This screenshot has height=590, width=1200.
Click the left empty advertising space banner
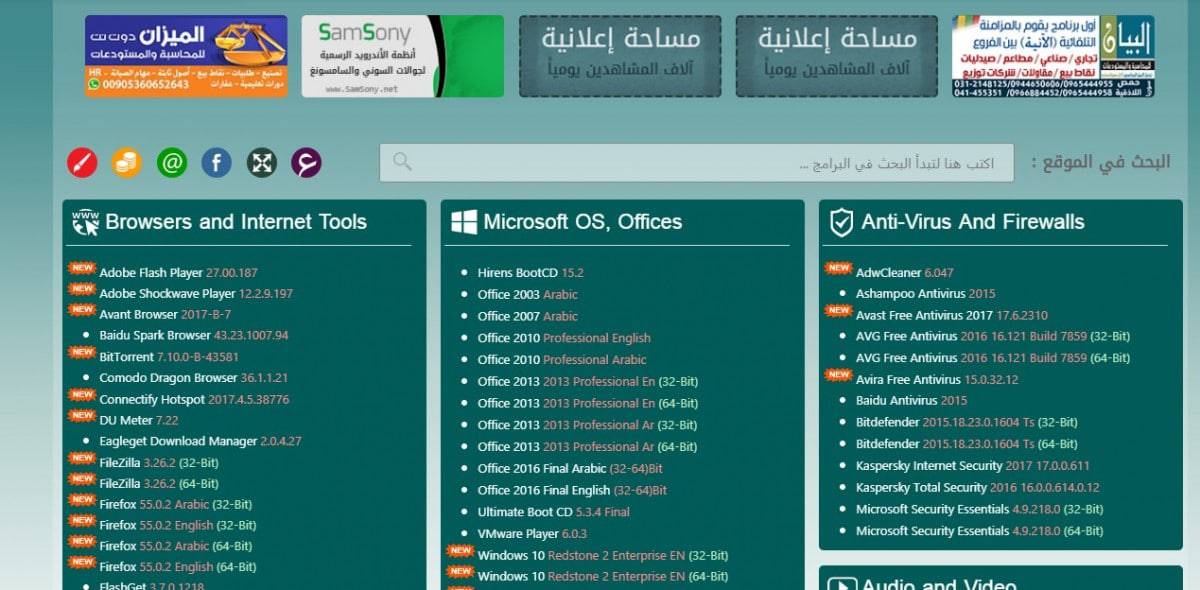[620, 56]
